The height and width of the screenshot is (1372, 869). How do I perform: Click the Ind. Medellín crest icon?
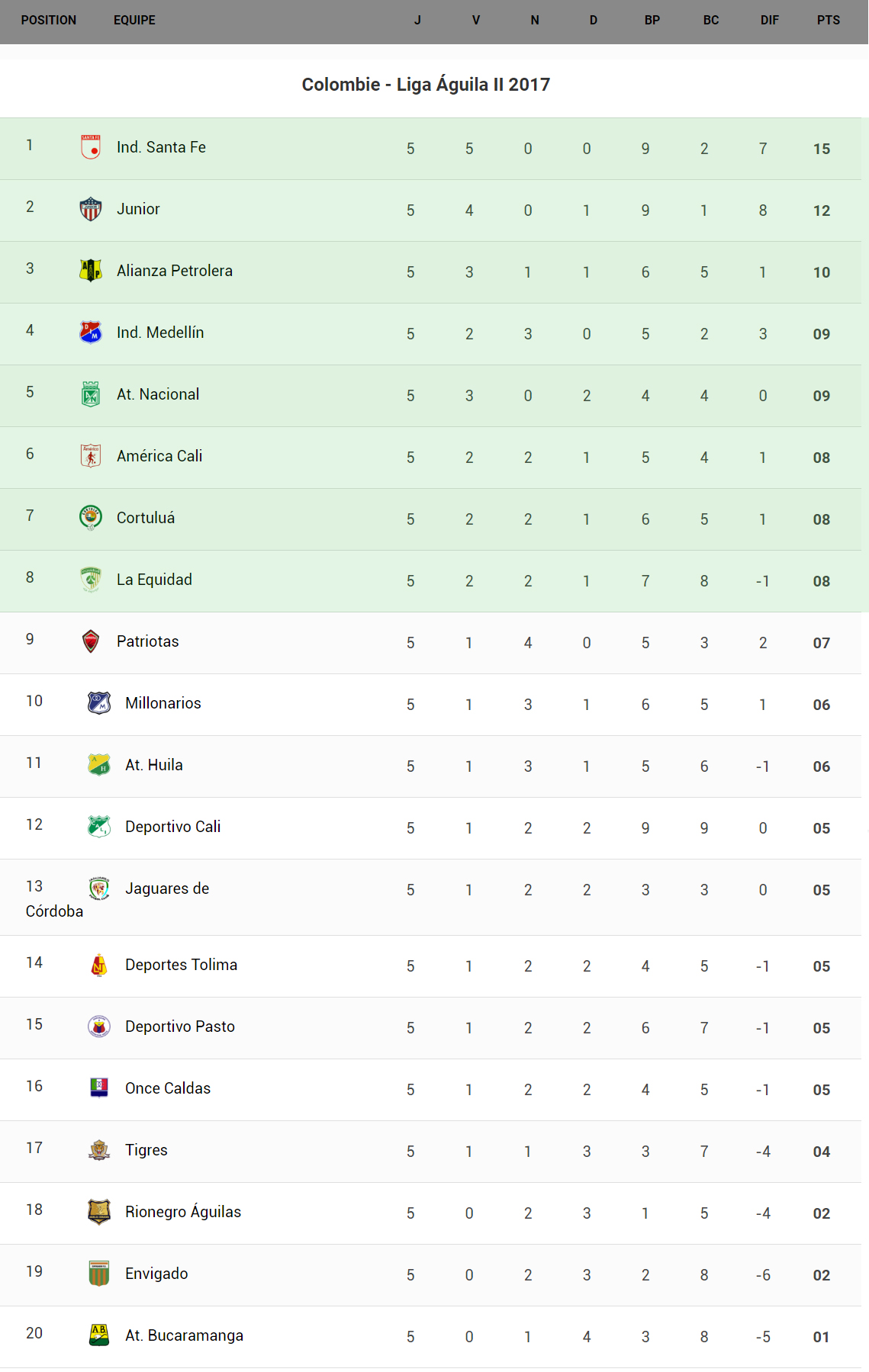coord(91,332)
